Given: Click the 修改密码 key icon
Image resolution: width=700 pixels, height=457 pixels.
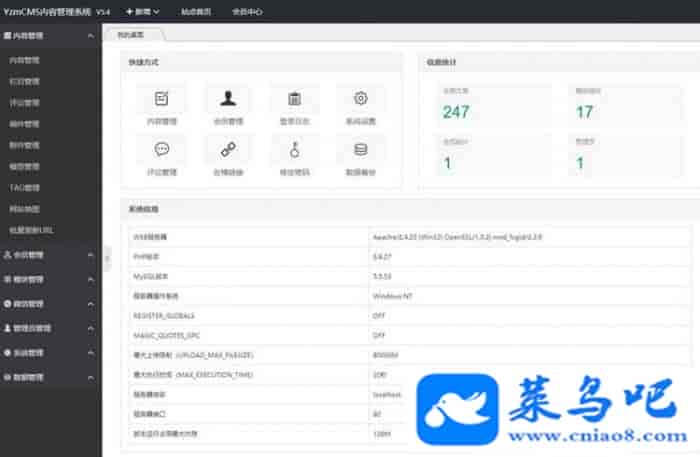Looking at the screenshot, I should pos(294,150).
